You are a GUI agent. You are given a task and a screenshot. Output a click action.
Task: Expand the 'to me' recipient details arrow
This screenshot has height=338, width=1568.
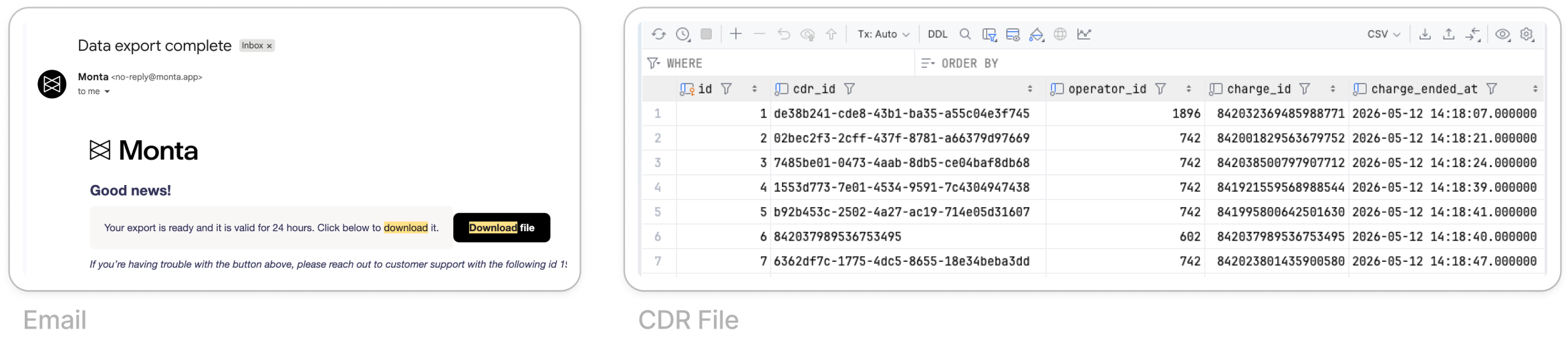click(107, 92)
